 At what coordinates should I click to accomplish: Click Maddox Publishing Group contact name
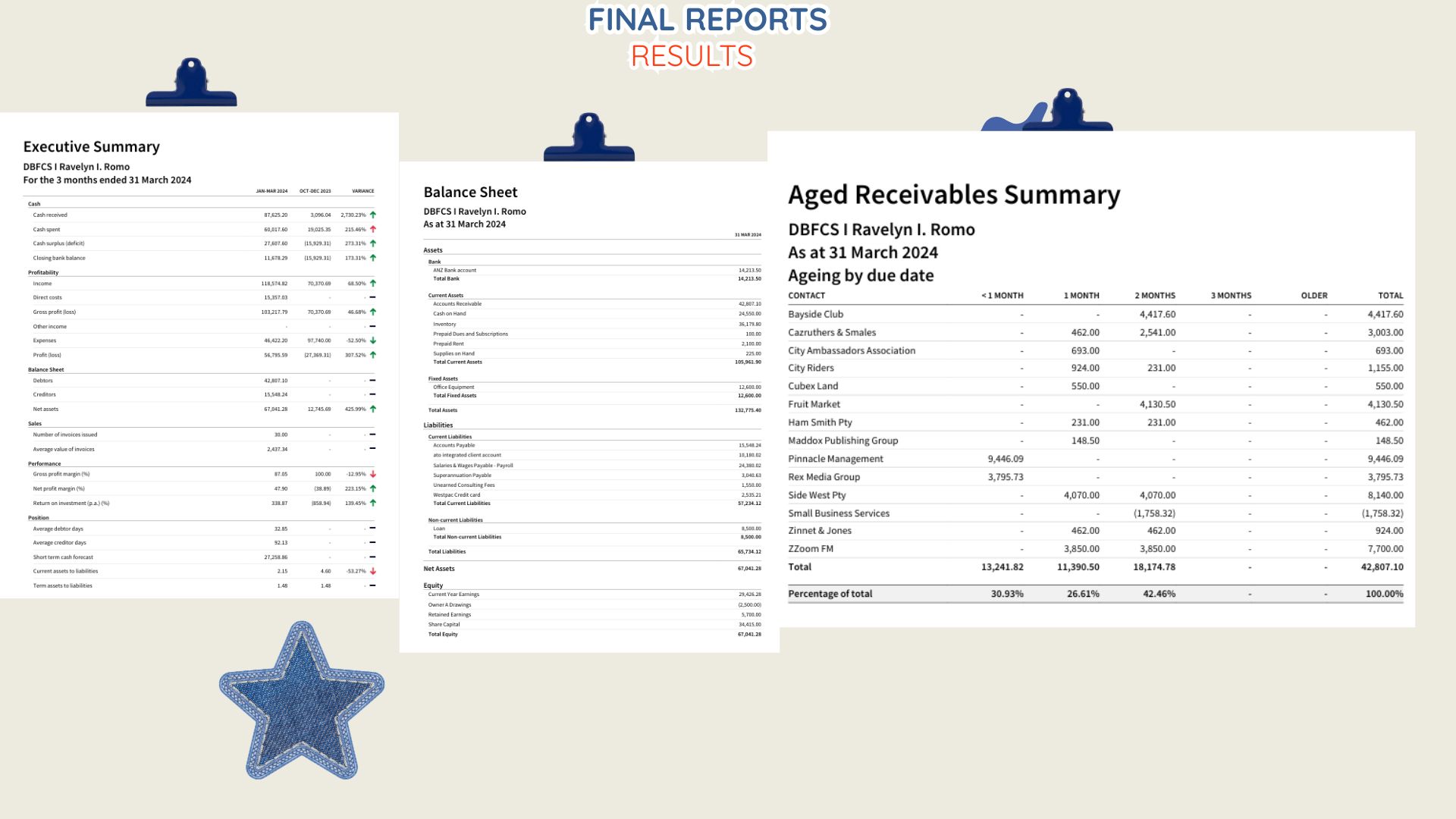pyautogui.click(x=843, y=441)
